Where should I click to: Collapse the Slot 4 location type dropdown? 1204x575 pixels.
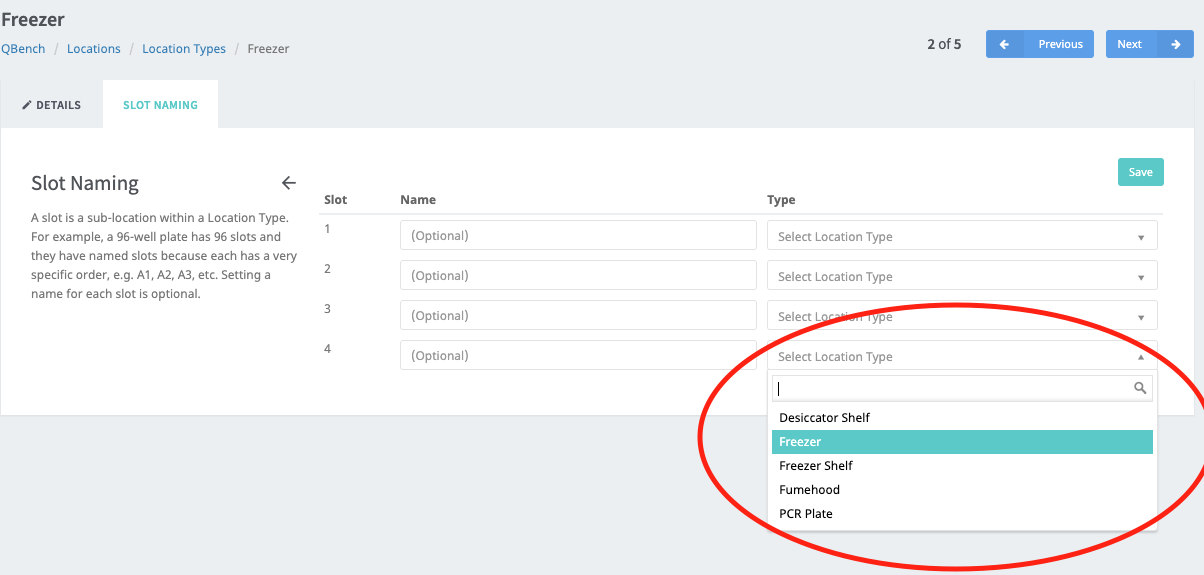point(962,356)
